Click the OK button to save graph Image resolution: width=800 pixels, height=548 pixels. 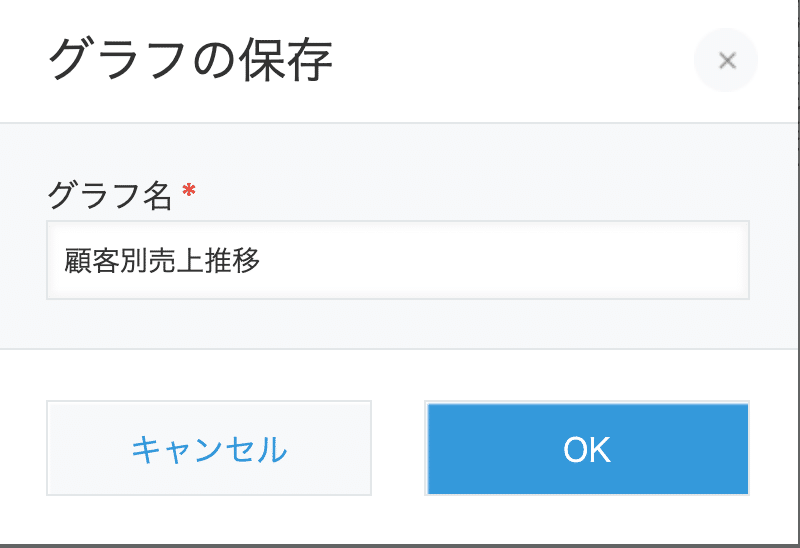pos(587,449)
